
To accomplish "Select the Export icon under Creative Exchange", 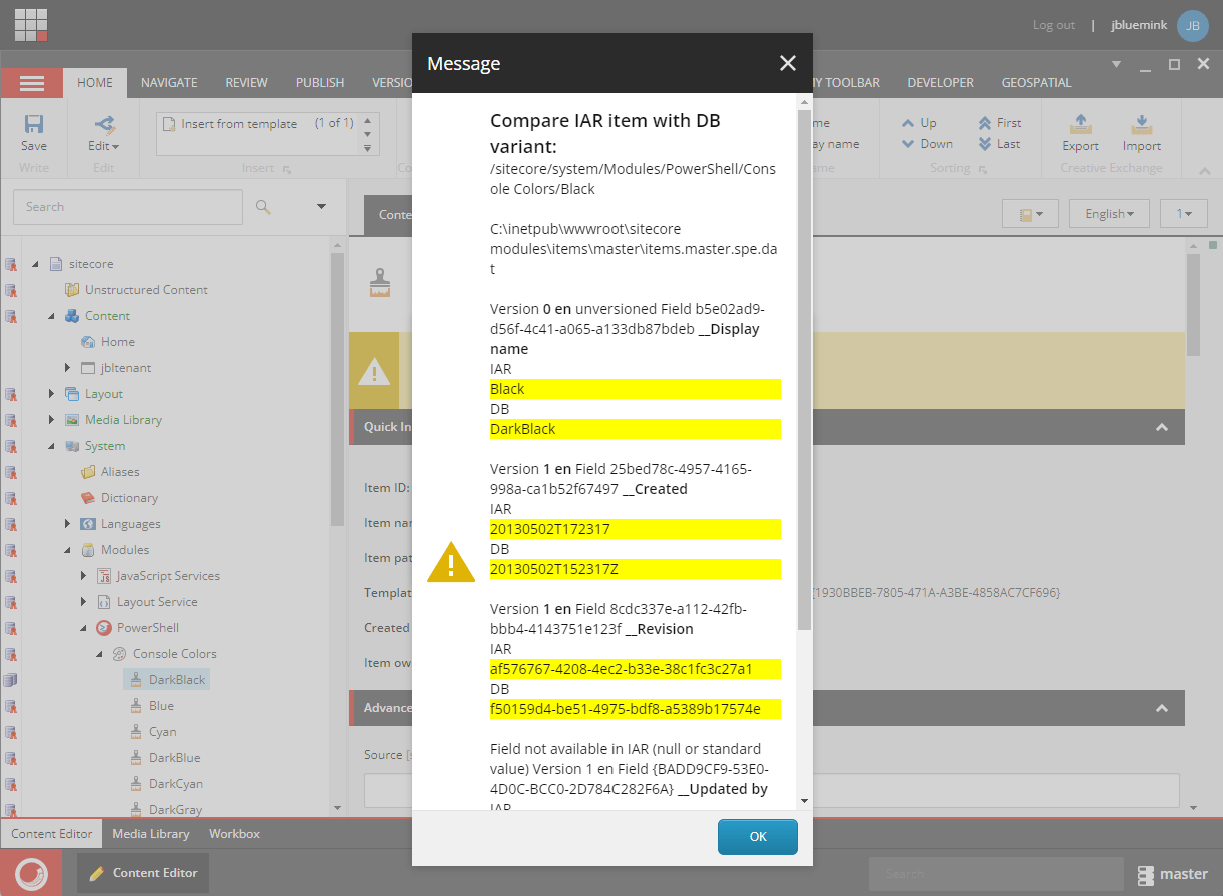I will 1080,125.
